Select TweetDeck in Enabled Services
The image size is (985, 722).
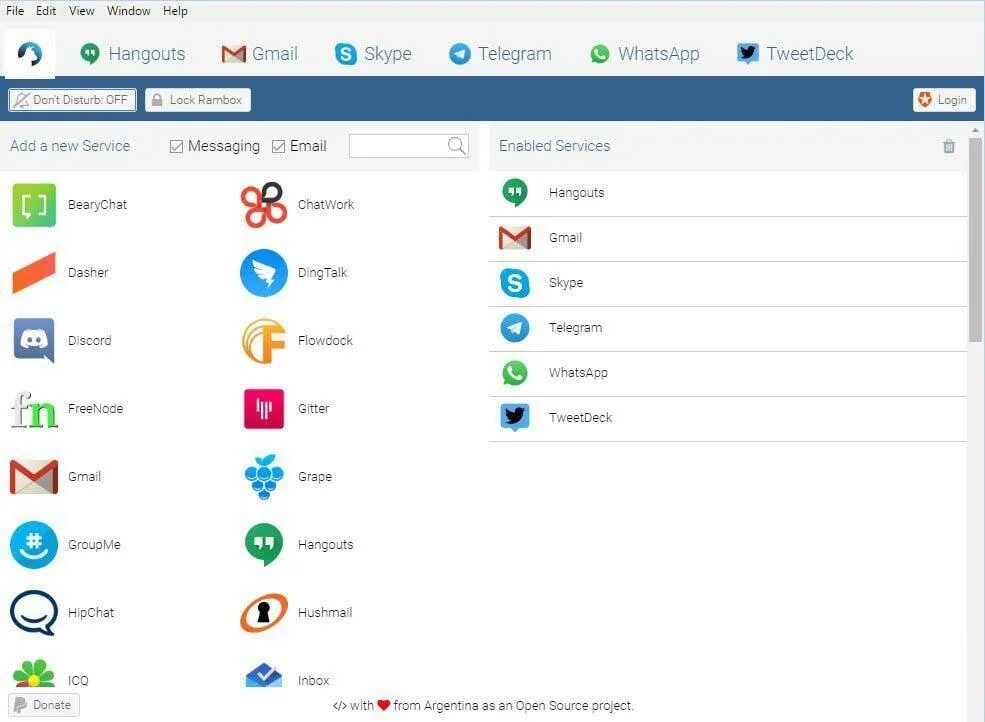click(x=727, y=418)
